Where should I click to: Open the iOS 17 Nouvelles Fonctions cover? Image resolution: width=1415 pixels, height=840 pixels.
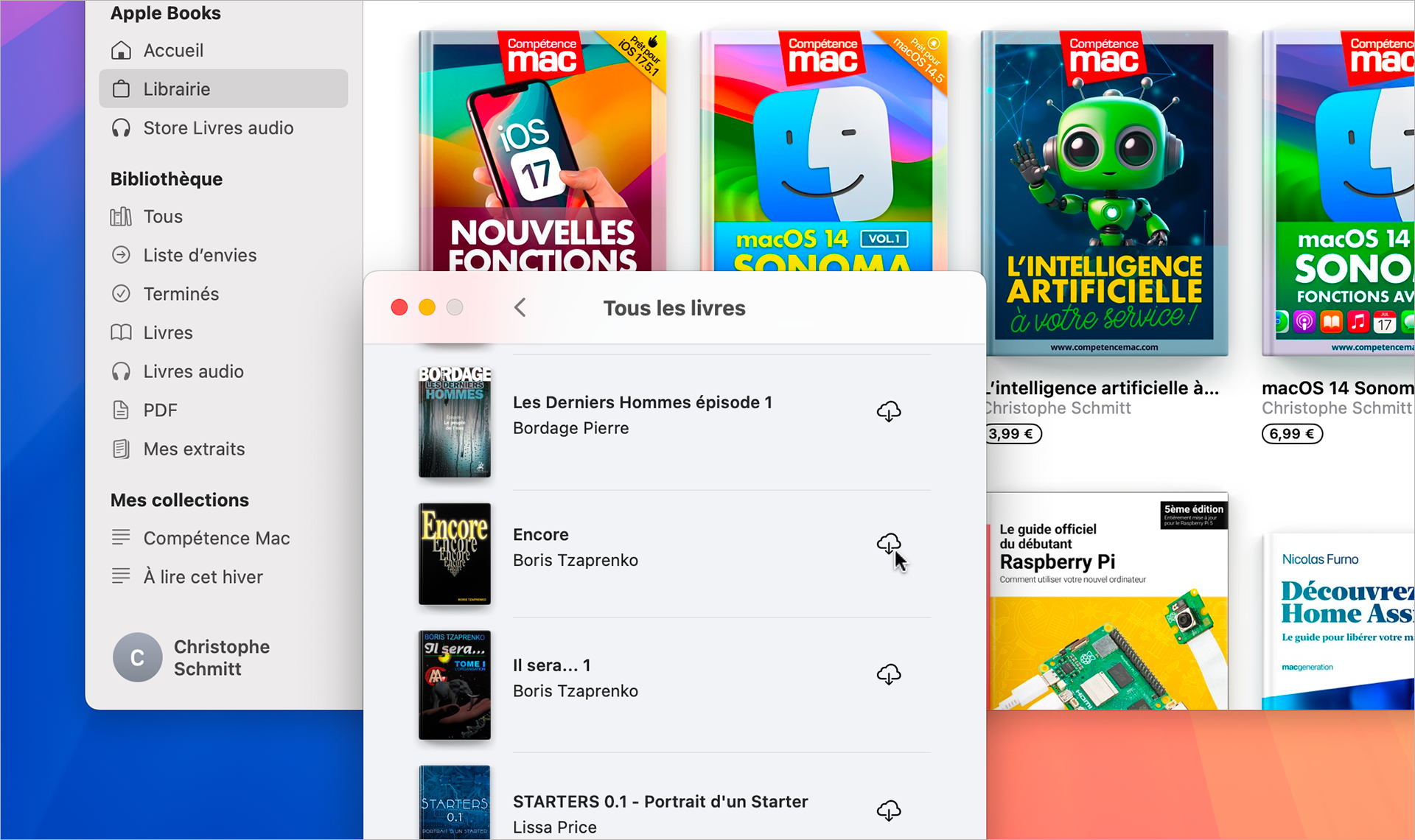point(543,151)
